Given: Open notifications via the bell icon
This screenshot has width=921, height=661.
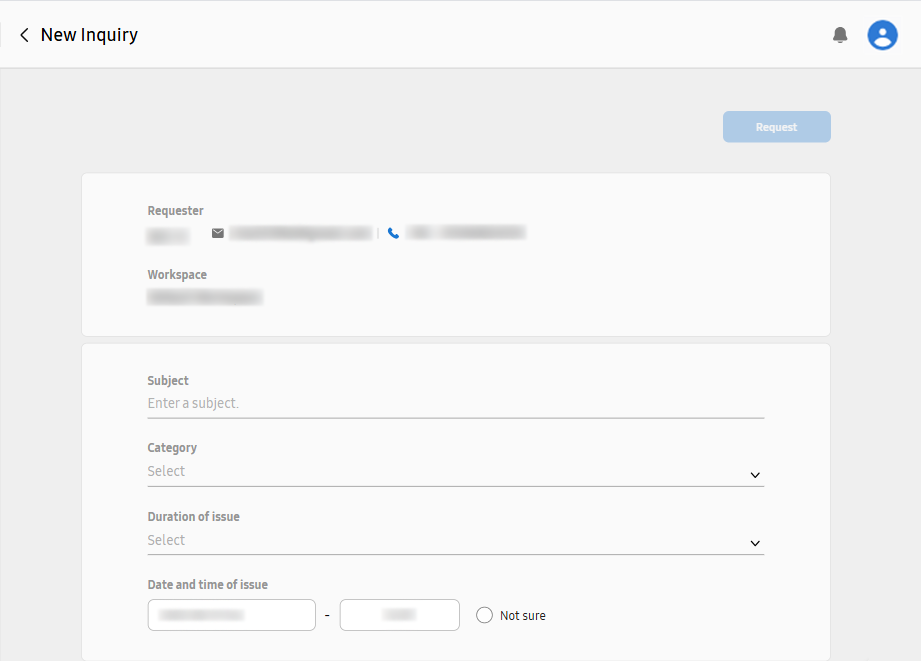Looking at the screenshot, I should click(x=840, y=35).
